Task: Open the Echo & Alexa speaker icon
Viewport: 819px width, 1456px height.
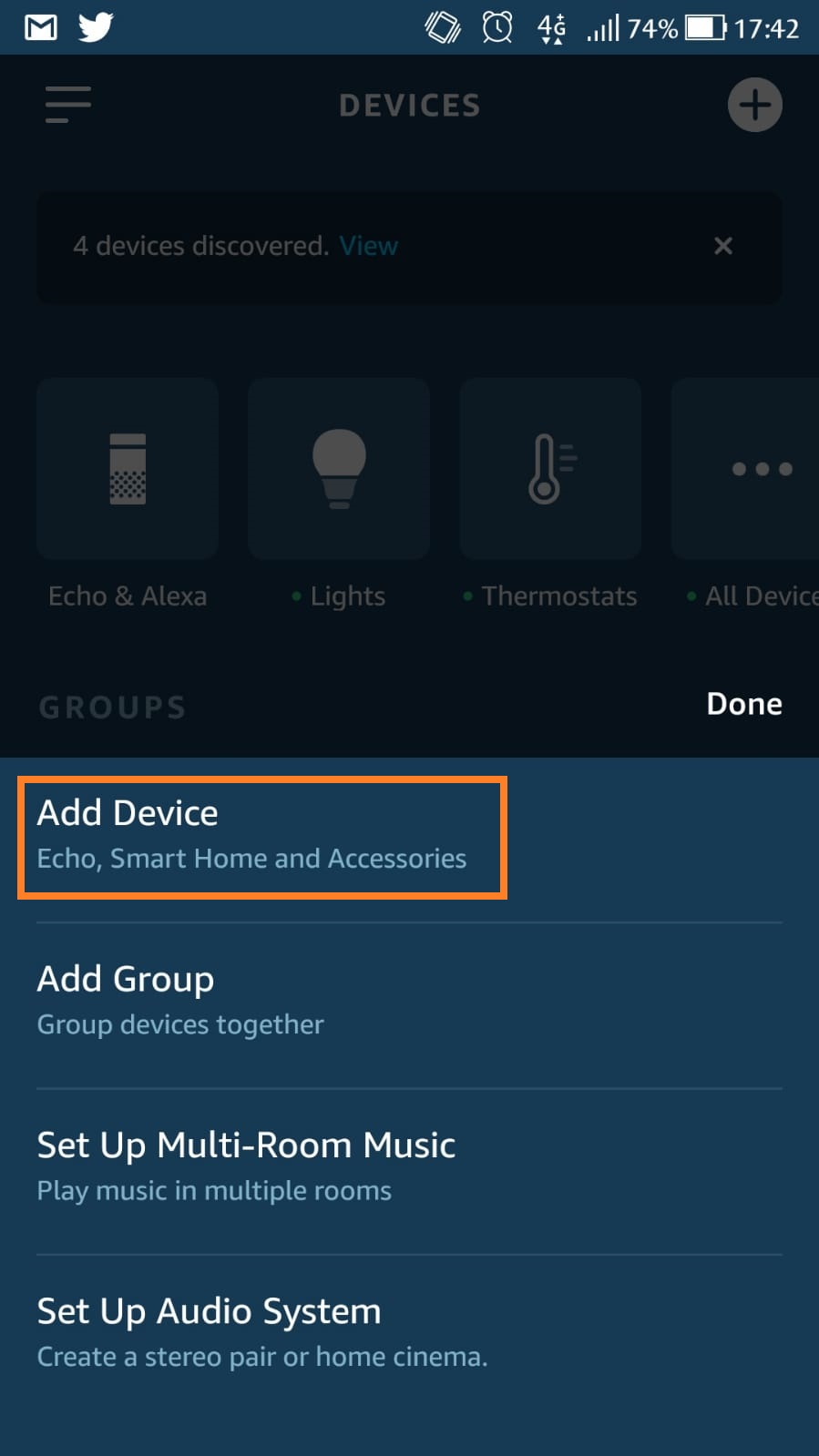Action: (128, 469)
